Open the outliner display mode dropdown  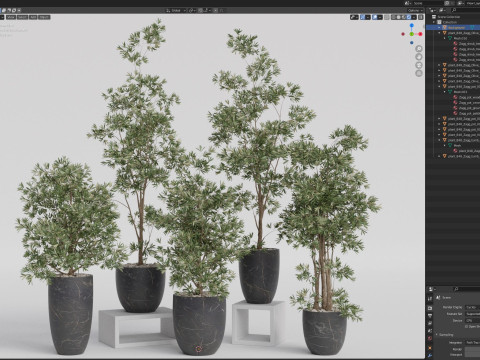432,10
